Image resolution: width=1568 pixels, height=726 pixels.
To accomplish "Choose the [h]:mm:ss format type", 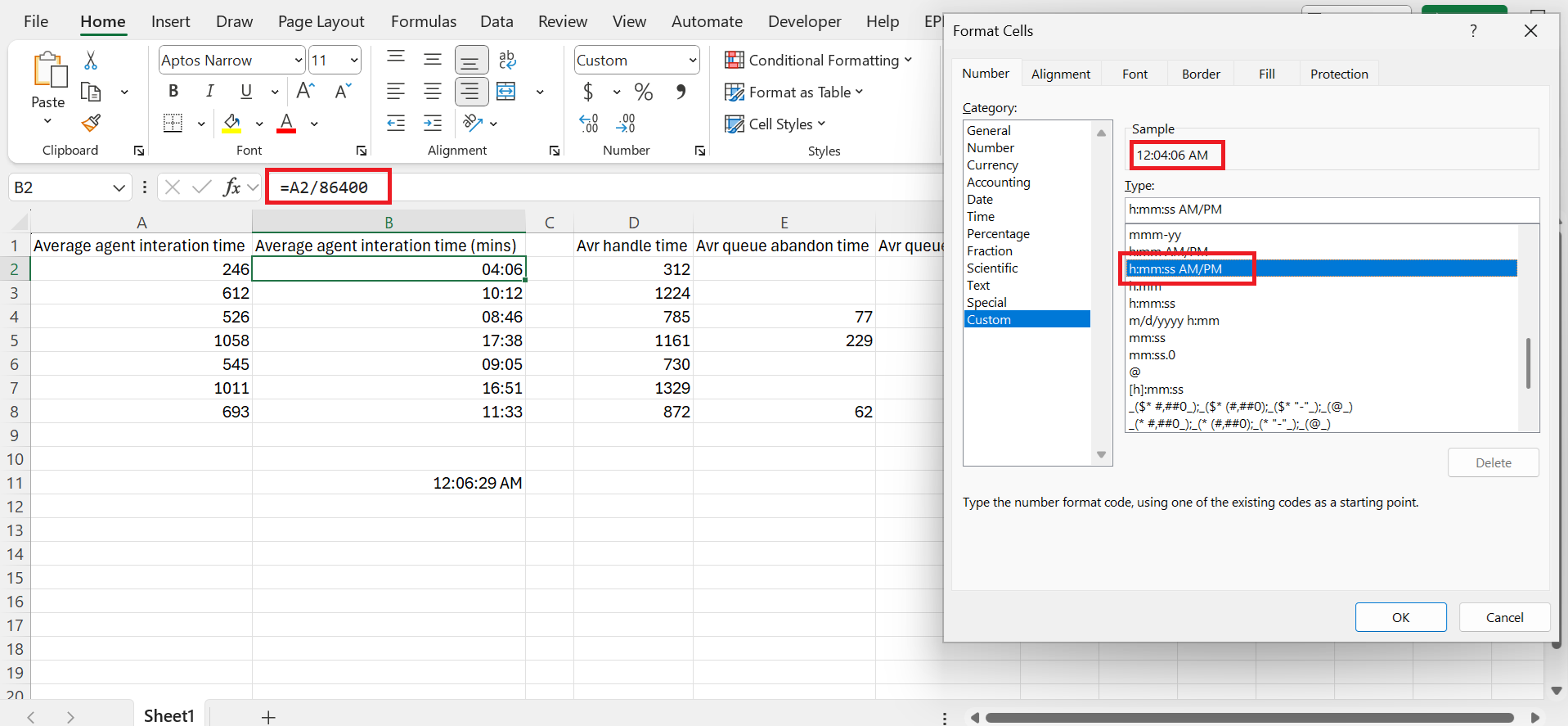I will tap(1156, 389).
